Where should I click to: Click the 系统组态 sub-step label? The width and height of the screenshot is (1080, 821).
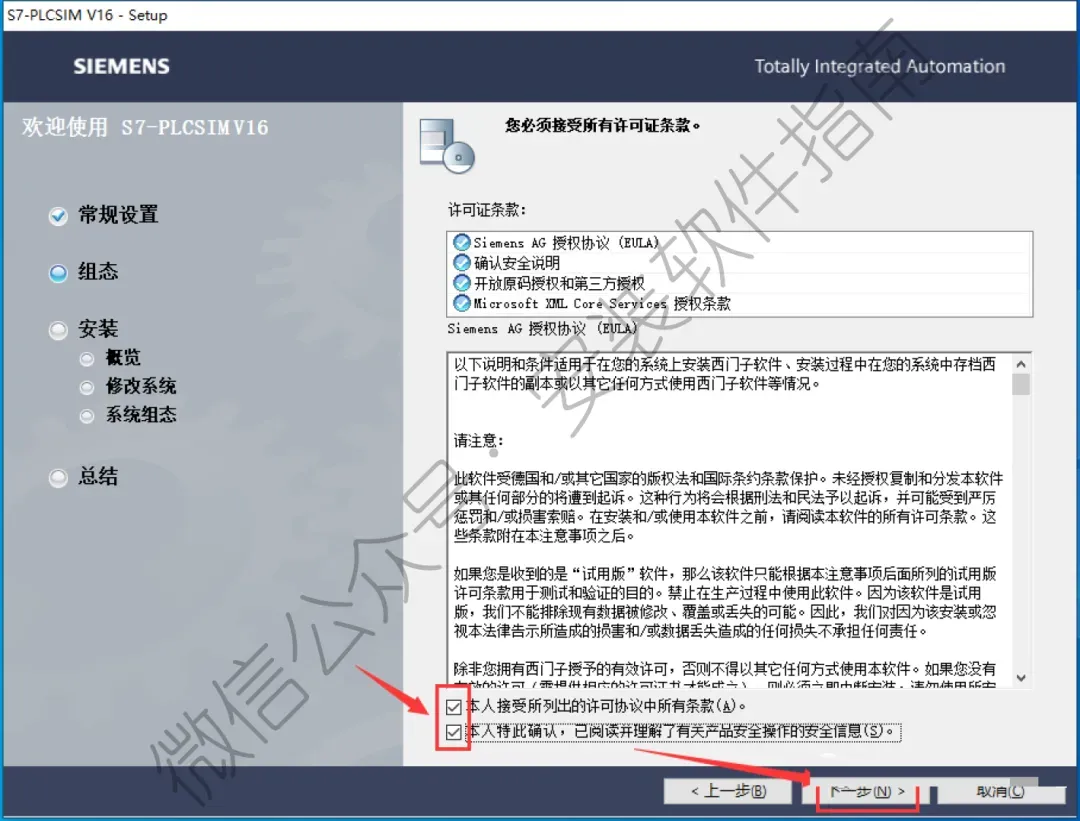click(141, 415)
